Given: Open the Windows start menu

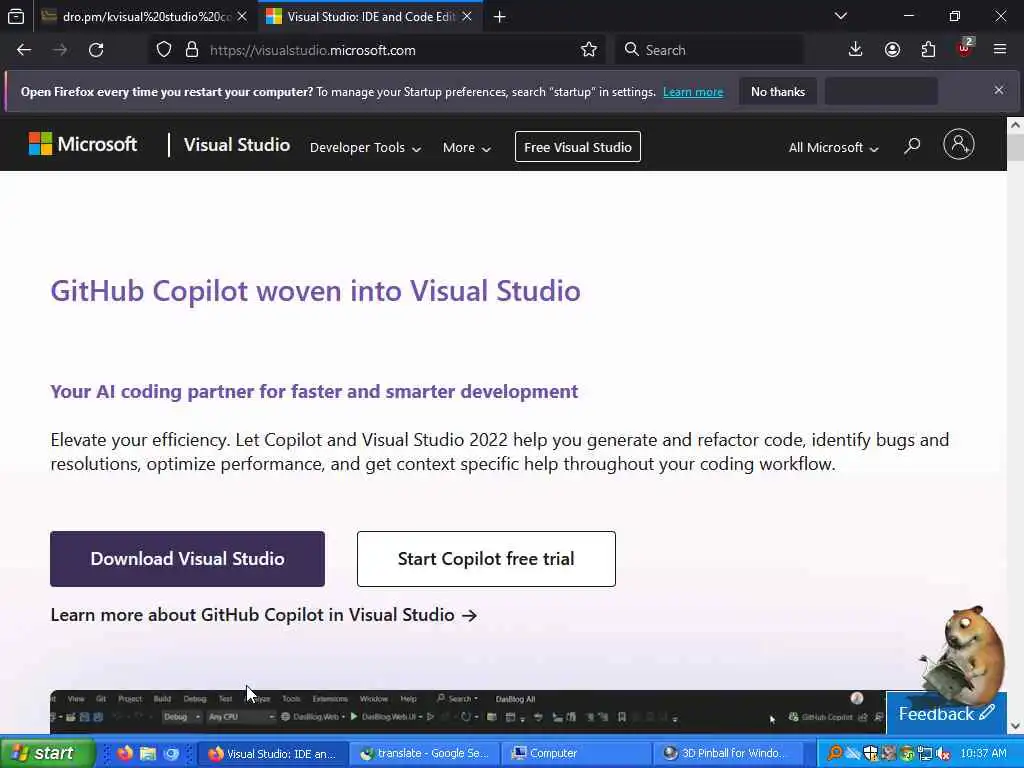Looking at the screenshot, I should pos(47,753).
